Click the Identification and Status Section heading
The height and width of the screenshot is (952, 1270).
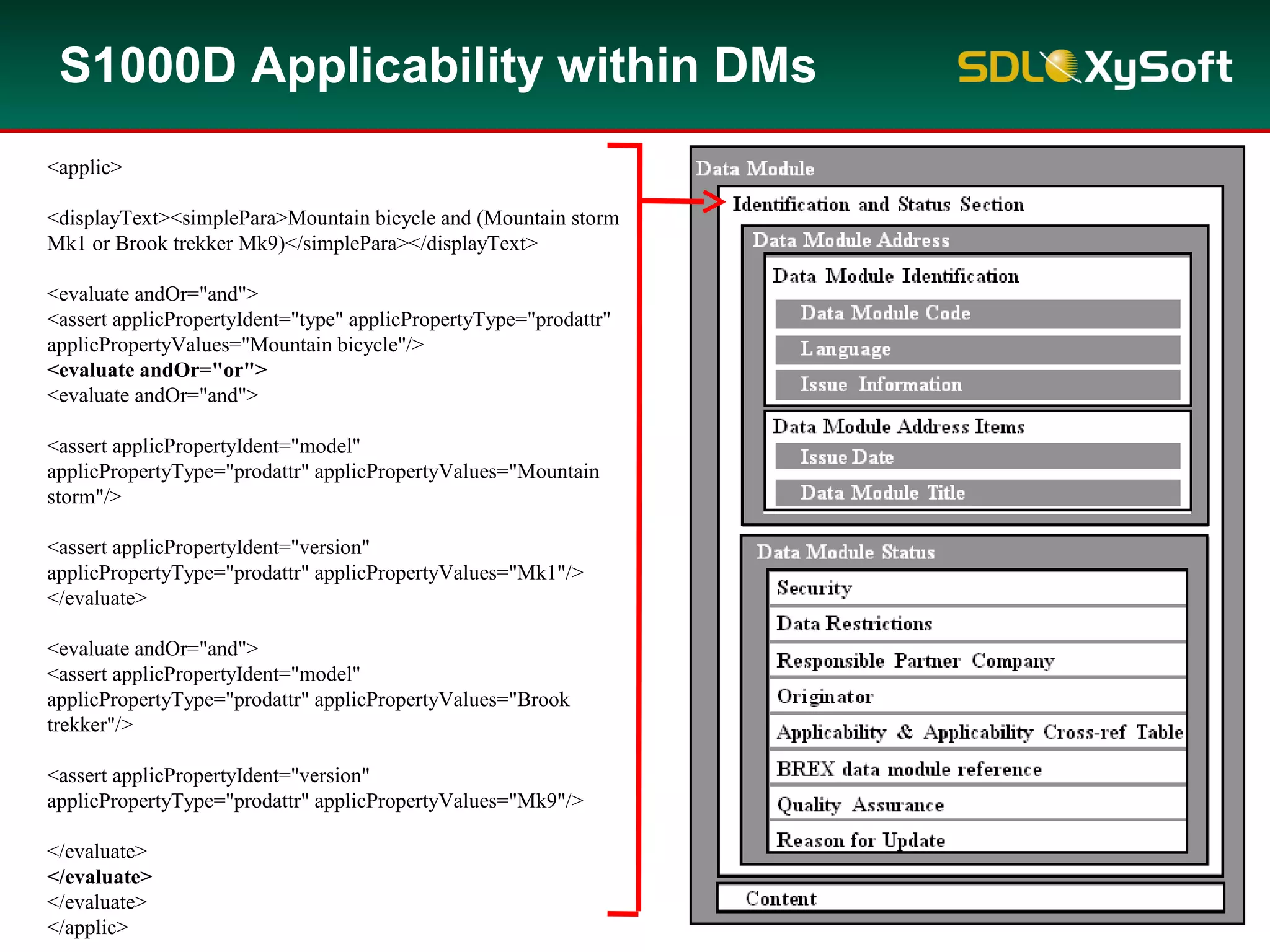click(878, 205)
